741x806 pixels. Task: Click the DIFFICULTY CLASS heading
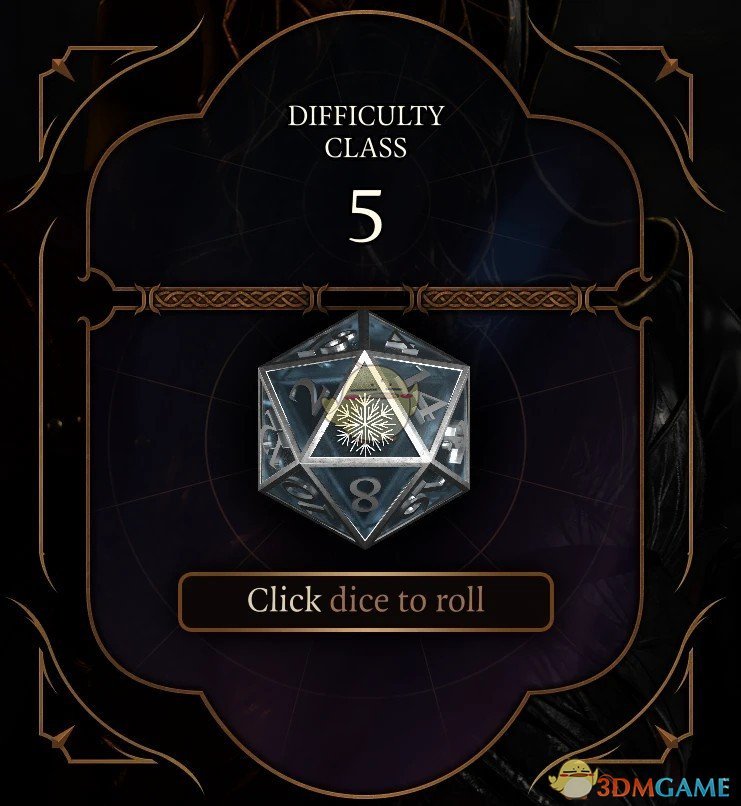365,132
